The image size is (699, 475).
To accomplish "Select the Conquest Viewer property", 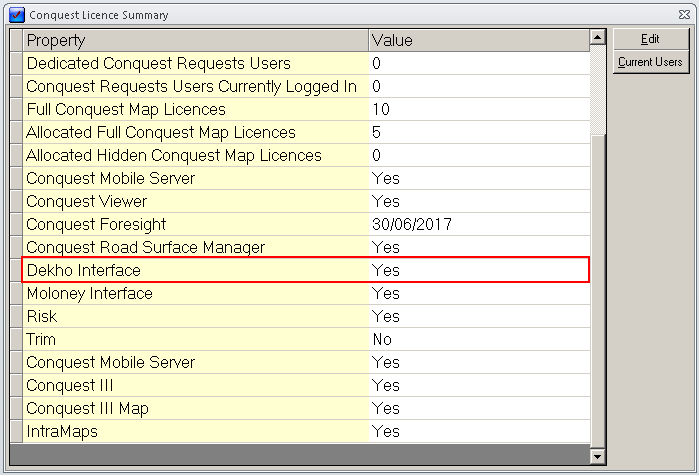I will pyautogui.click(x=196, y=201).
